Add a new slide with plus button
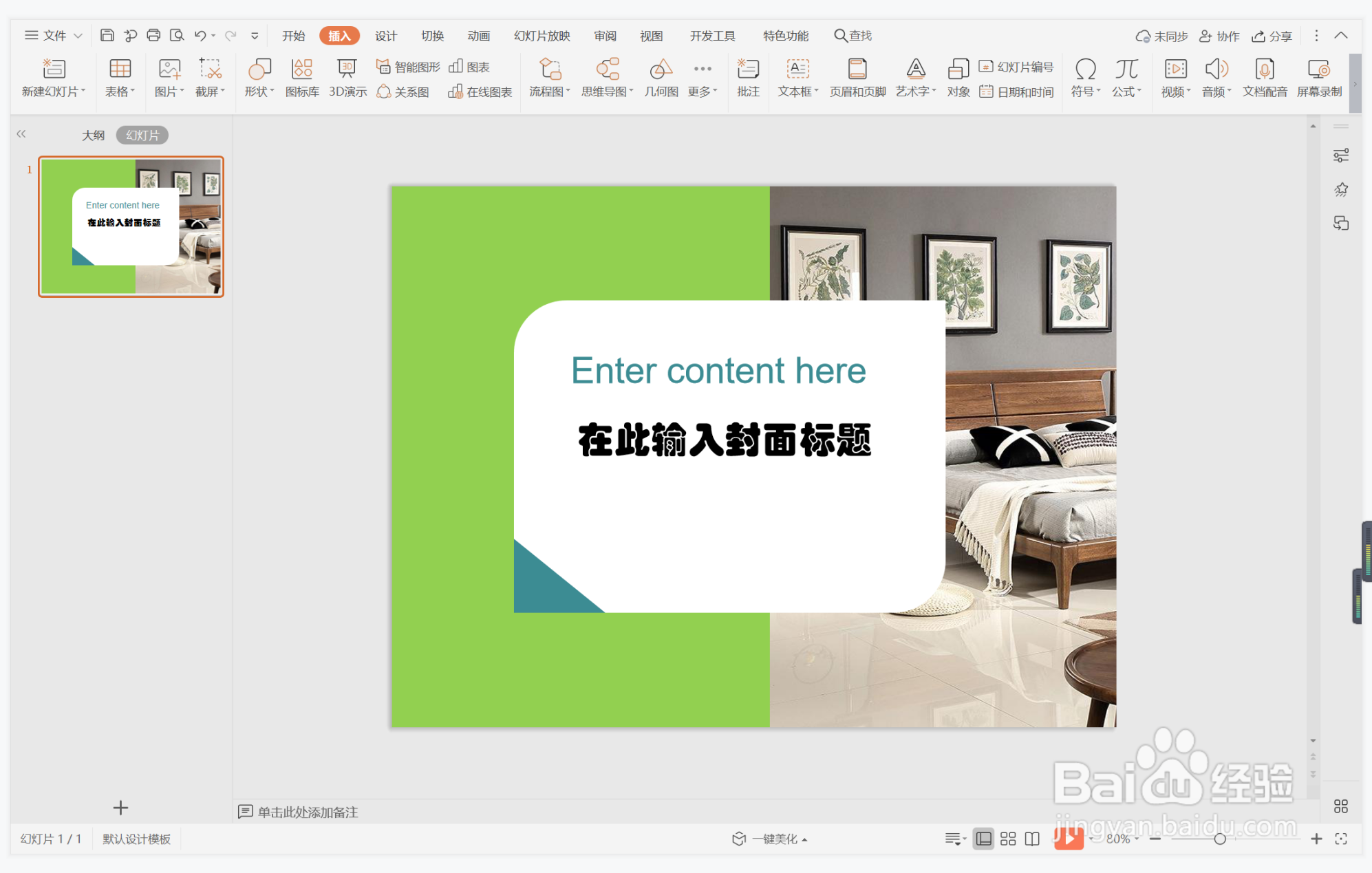 (x=120, y=807)
